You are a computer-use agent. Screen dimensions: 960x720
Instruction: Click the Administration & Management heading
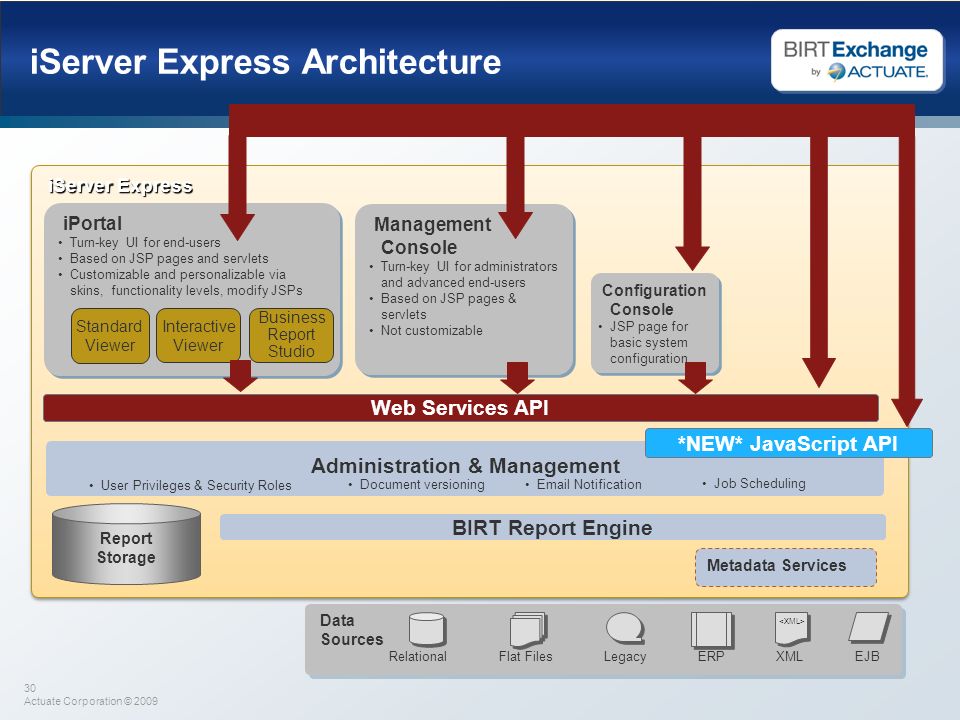[465, 466]
